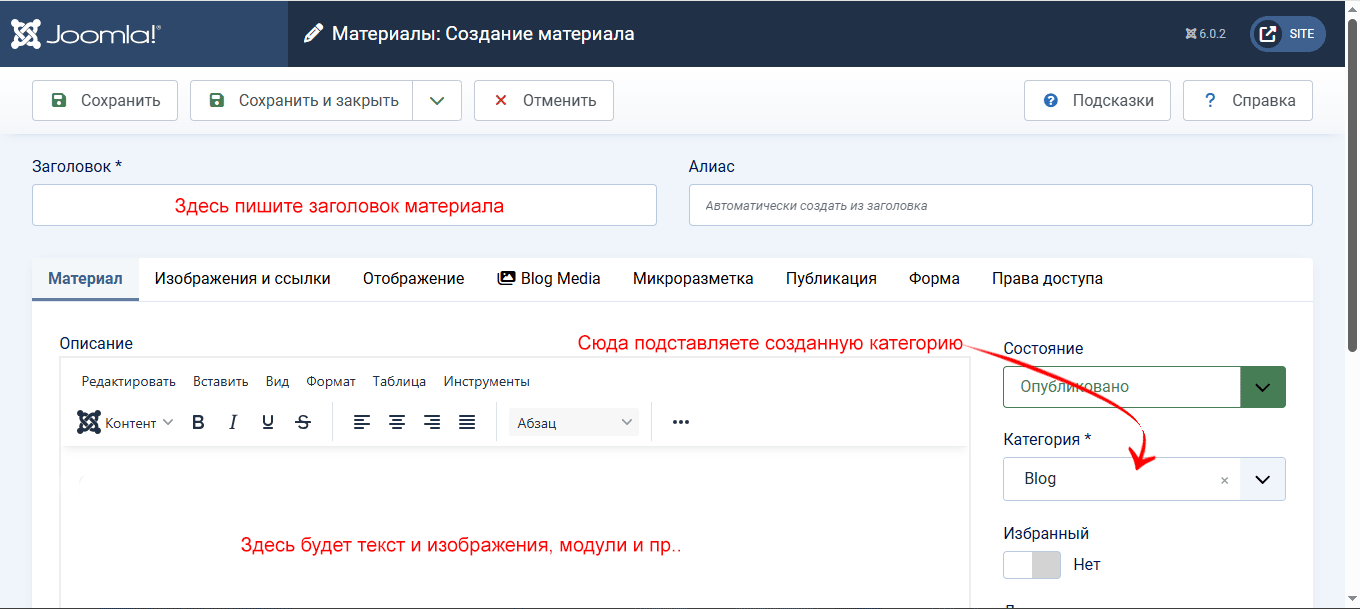Open the Вставить editor menu
This screenshot has width=1360, height=609.
[221, 381]
